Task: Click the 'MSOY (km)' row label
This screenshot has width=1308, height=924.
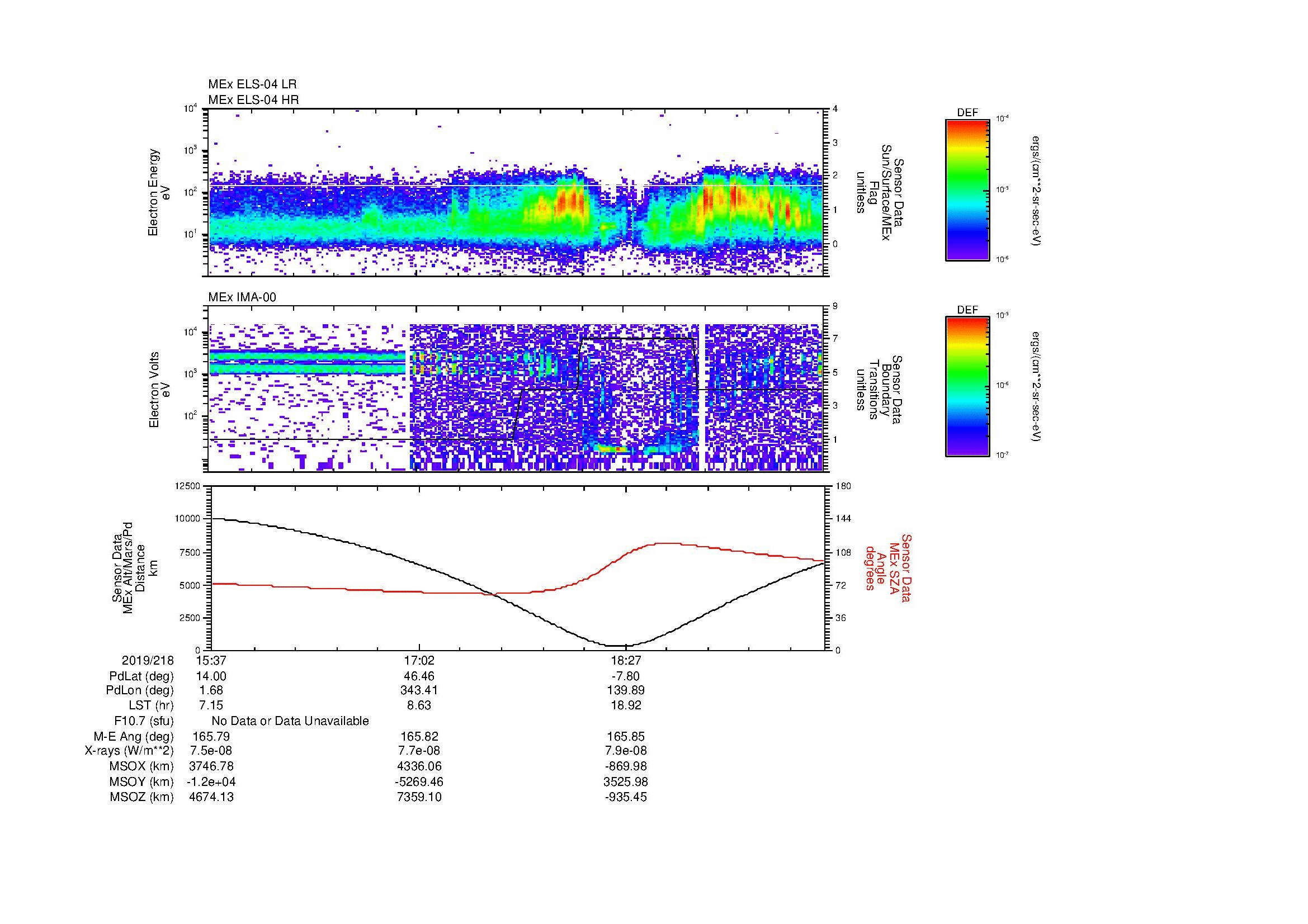Action: click(x=141, y=782)
